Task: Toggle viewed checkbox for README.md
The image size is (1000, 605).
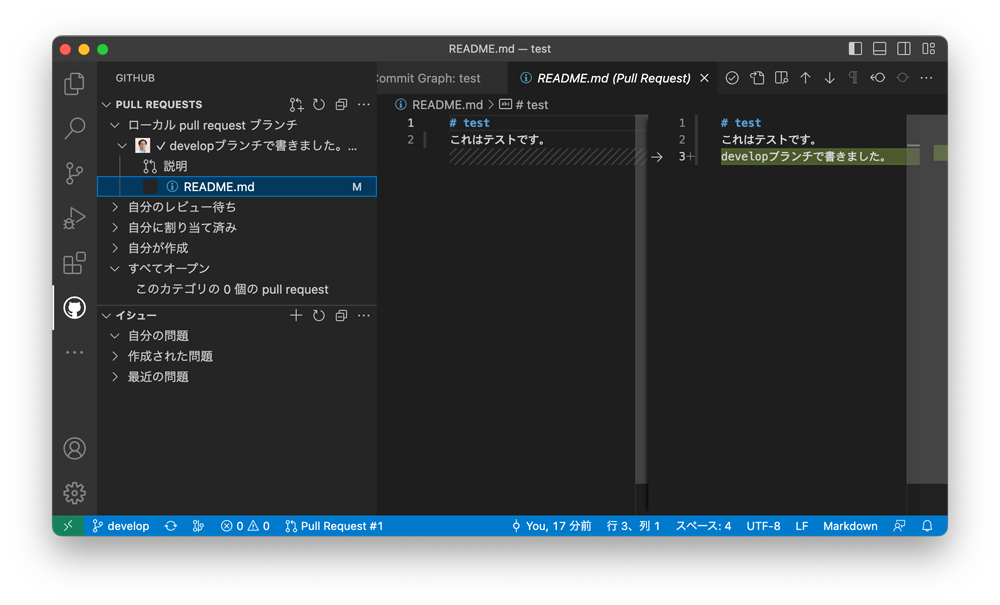Action: point(150,187)
